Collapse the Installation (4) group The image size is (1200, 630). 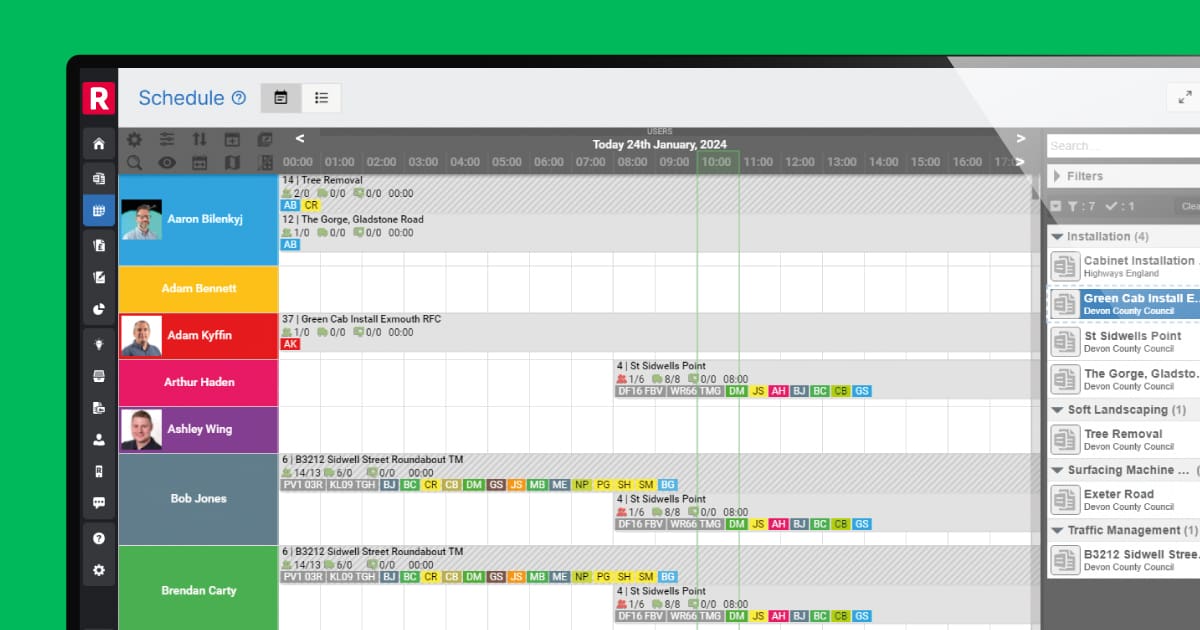click(1057, 237)
